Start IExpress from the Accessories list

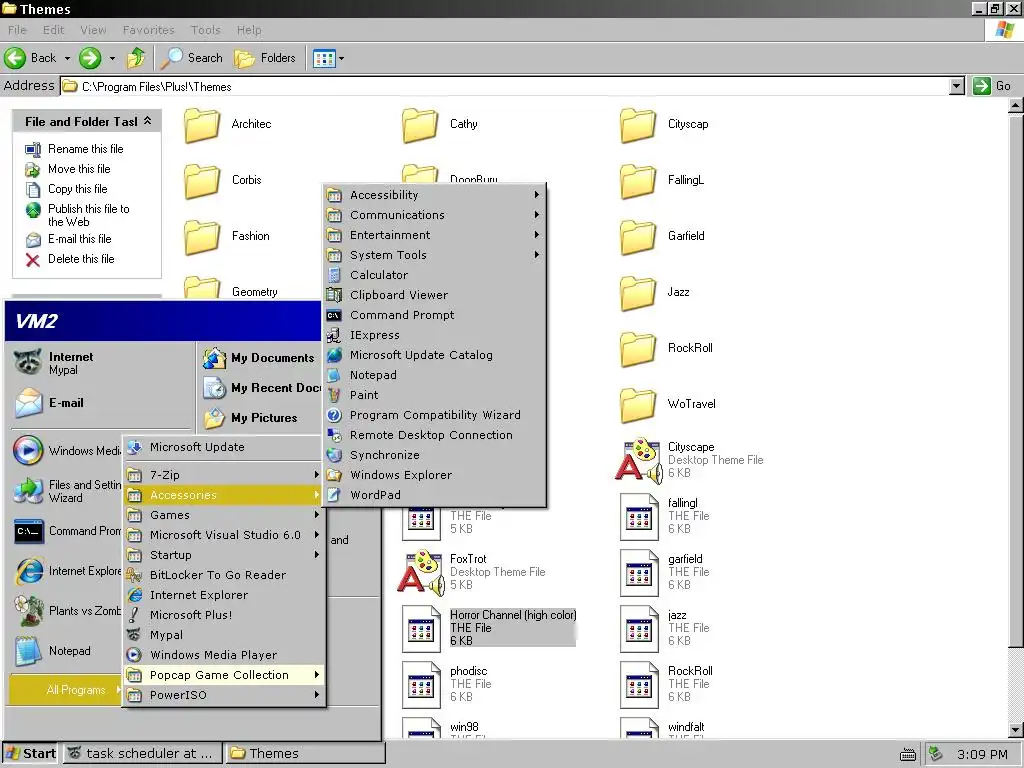[x=434, y=335]
